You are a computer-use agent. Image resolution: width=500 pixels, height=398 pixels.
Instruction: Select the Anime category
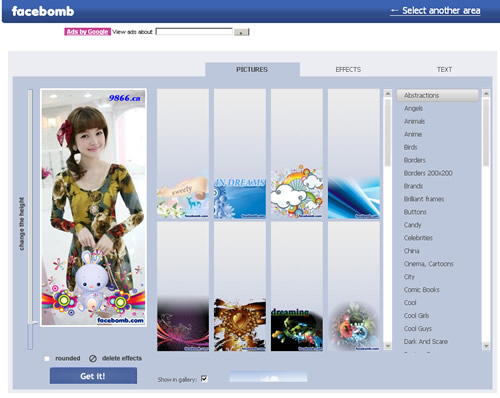tap(413, 134)
